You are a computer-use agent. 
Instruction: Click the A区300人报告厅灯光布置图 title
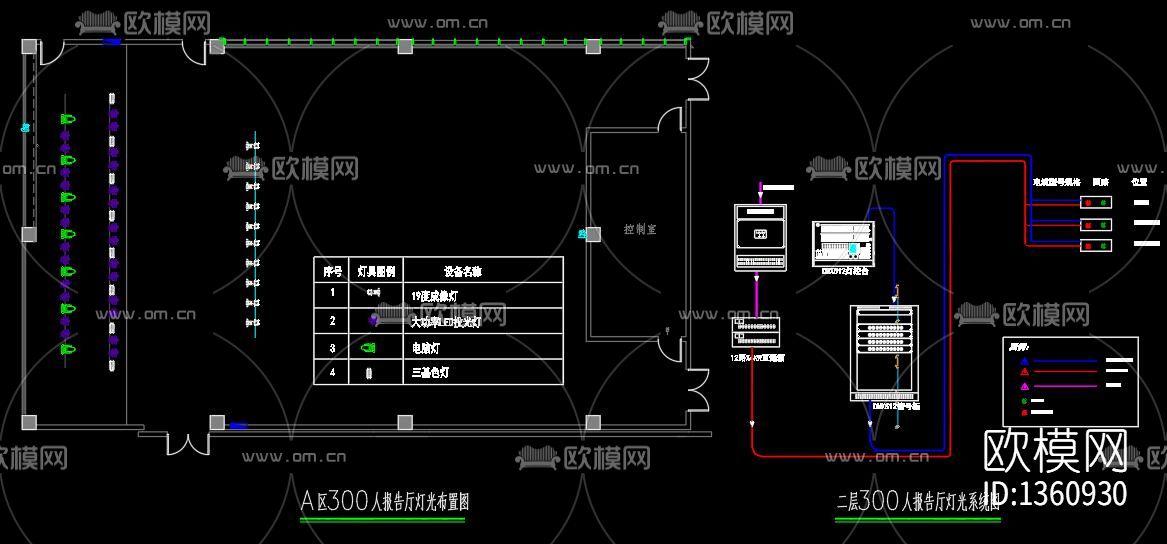click(x=385, y=501)
